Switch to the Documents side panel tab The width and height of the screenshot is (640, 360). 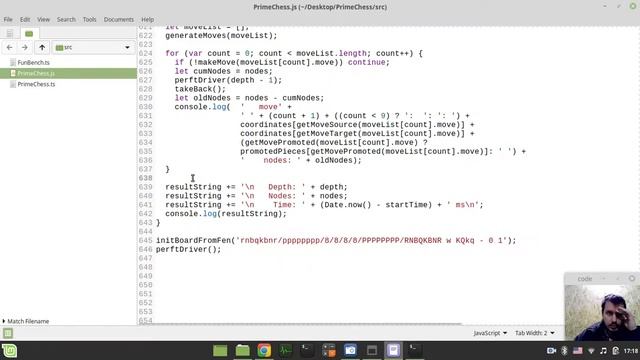pyautogui.click(x=9, y=33)
